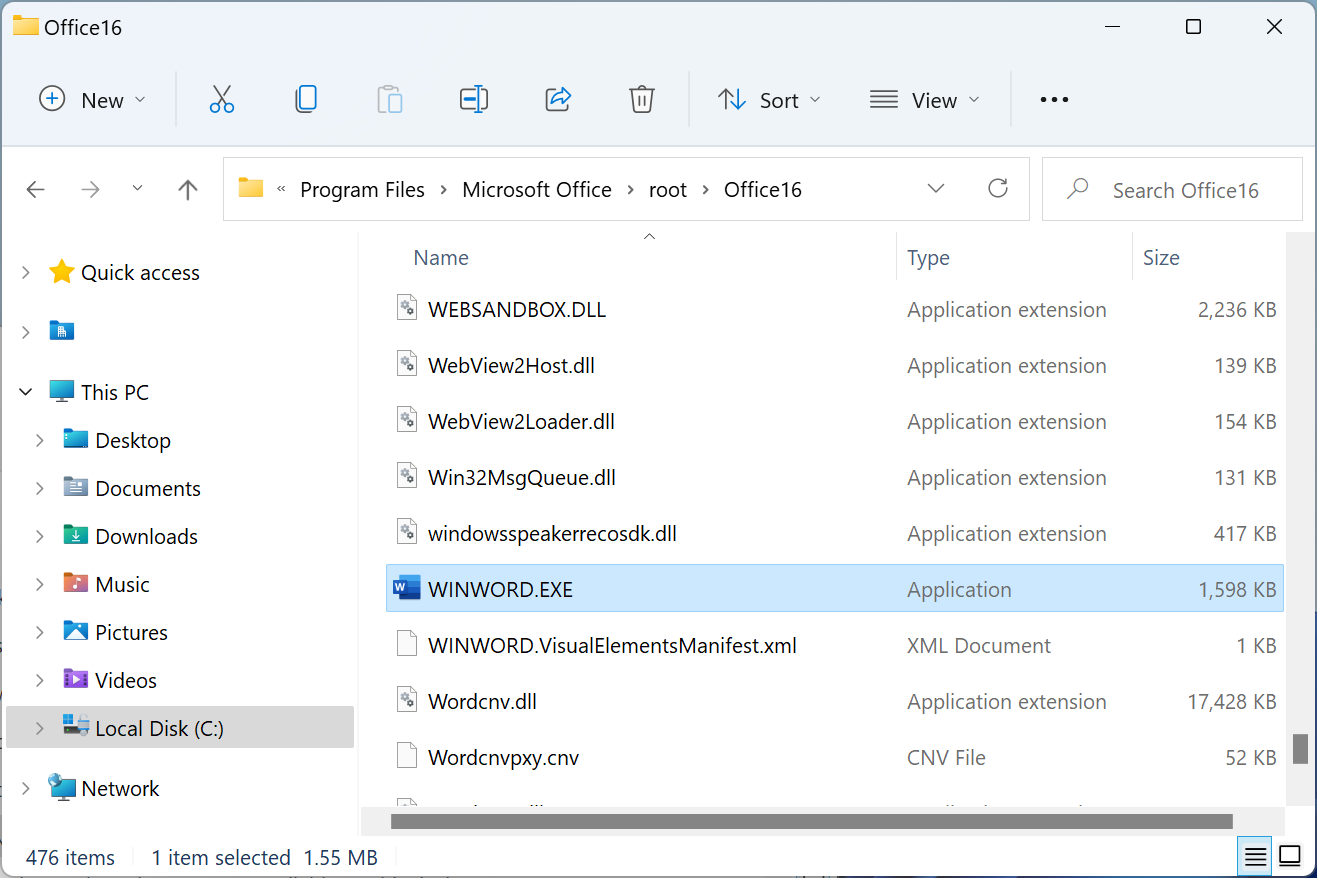The width and height of the screenshot is (1317, 878).
Task: Expand the Local Disk (C:) node
Action: [x=40, y=728]
